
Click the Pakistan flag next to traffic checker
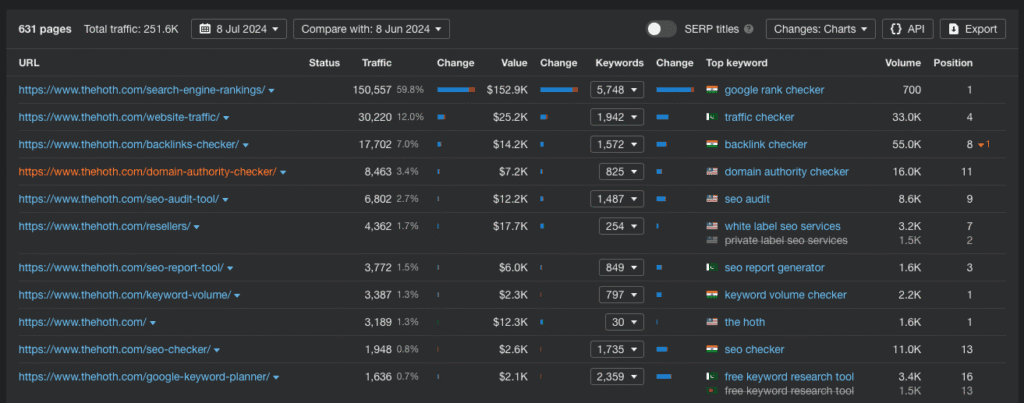[712, 117]
